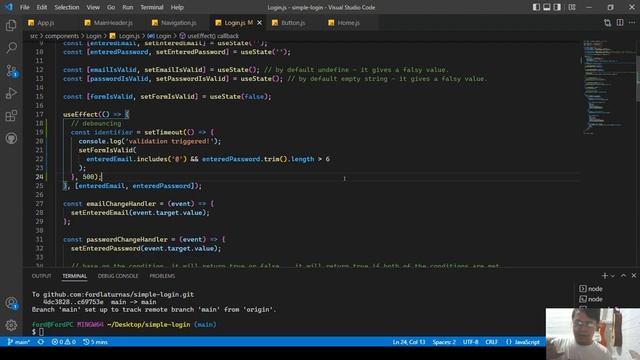Maximize the panel with the chevron icon
Screen dimensions: 640x360
click(x=623, y=276)
